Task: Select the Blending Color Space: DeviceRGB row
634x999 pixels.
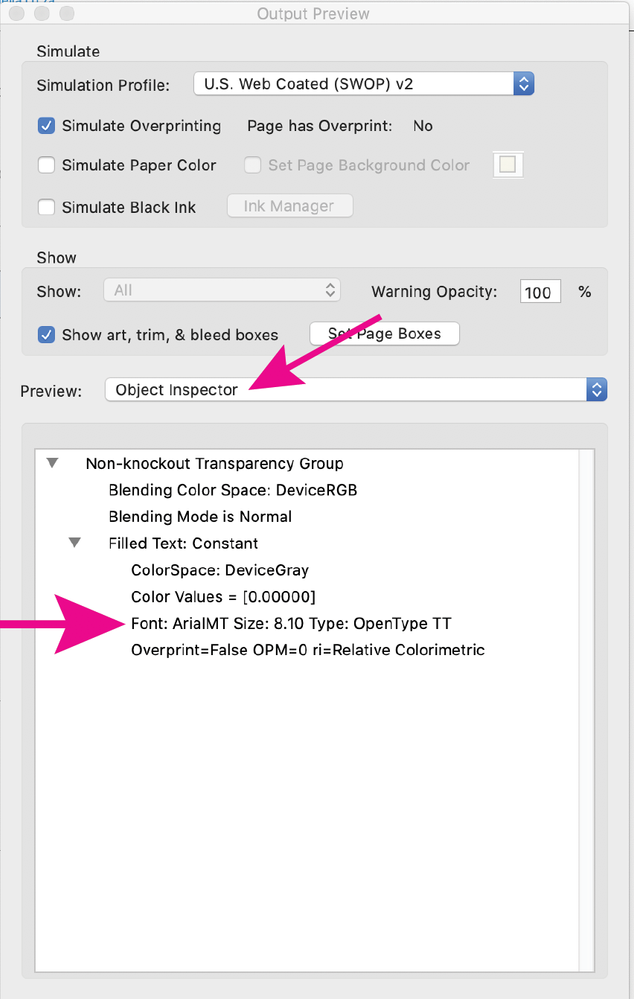Action: pyautogui.click(x=232, y=490)
